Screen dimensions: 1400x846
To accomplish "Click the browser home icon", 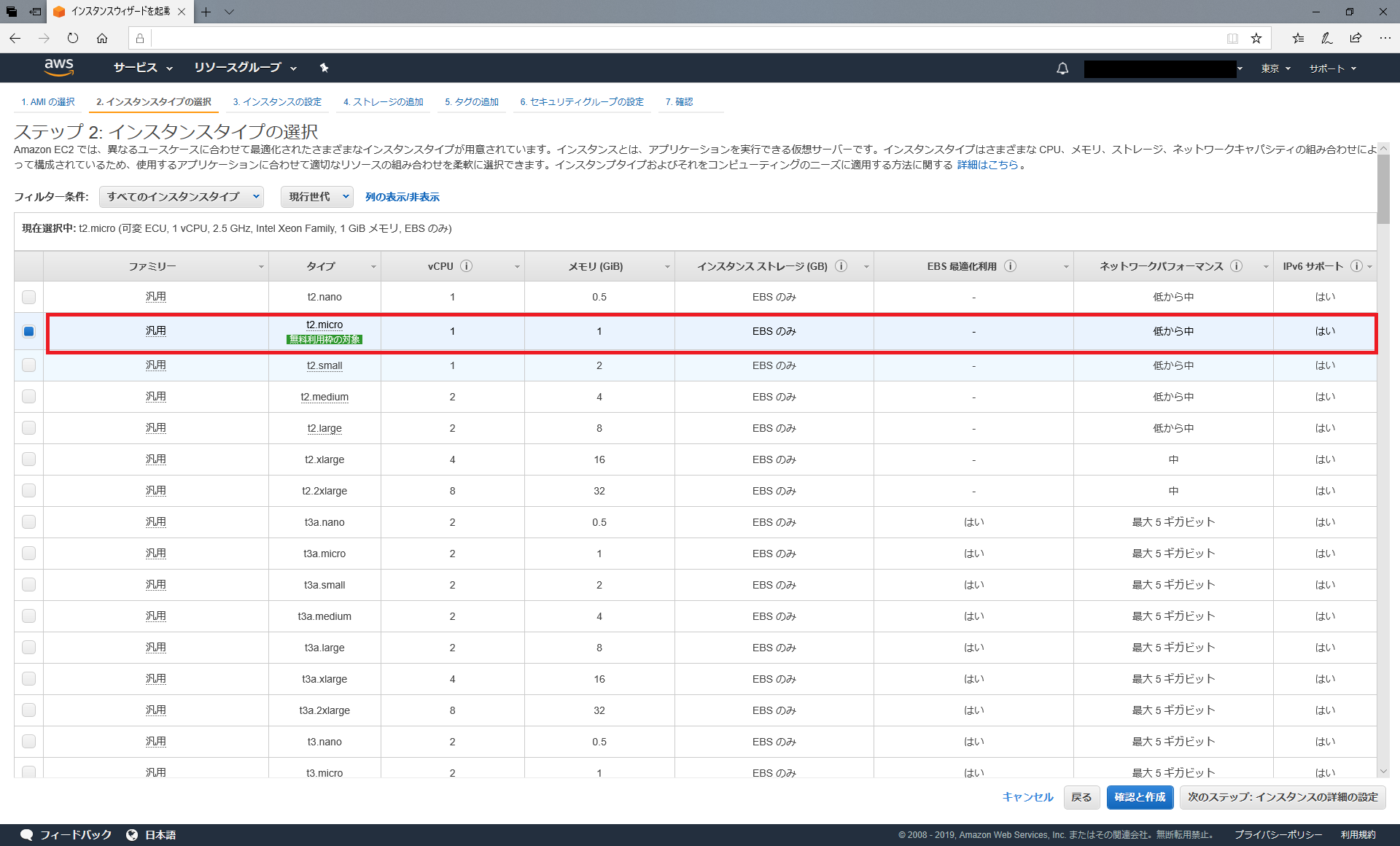I will [x=102, y=38].
